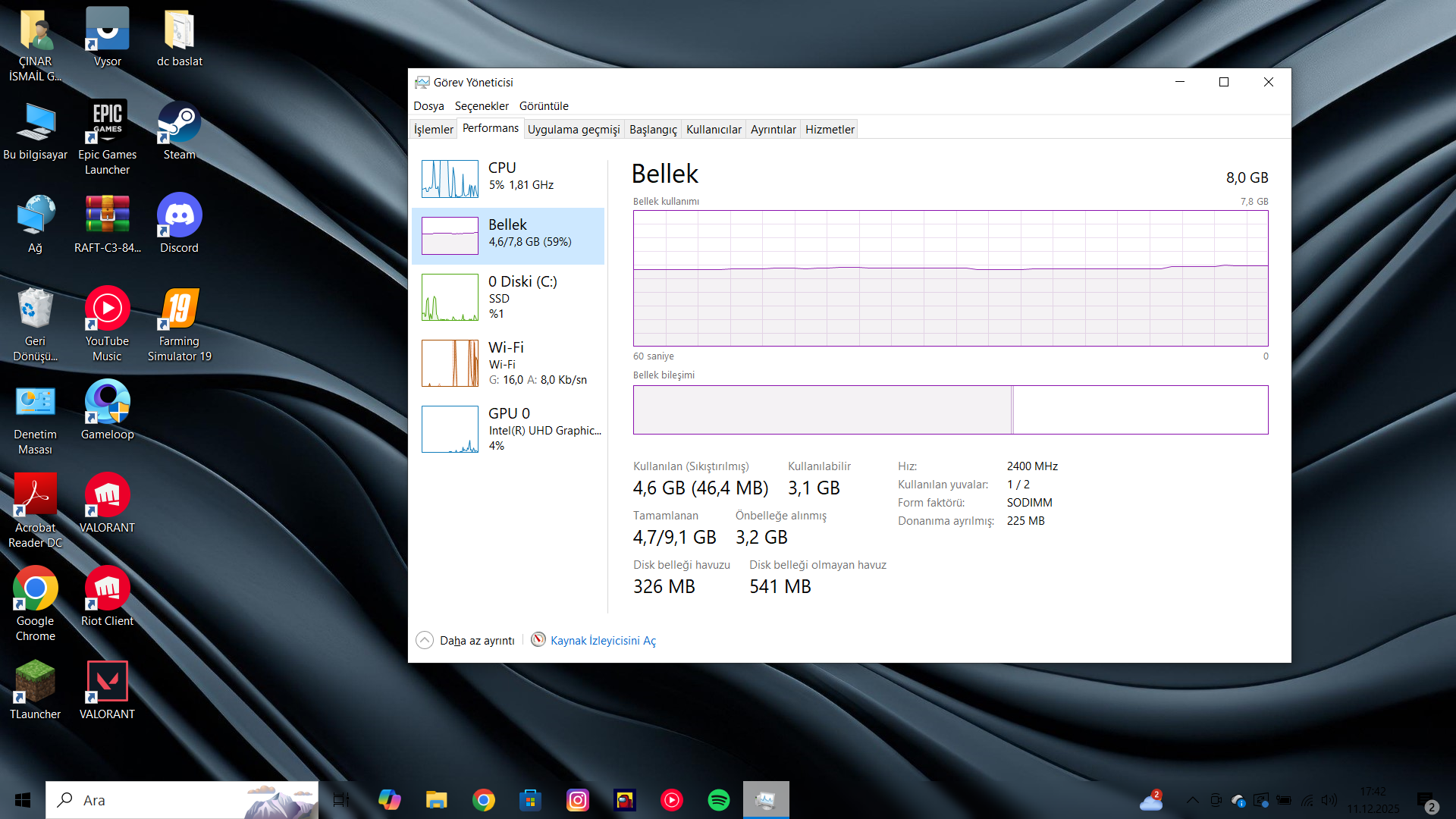Select the CPU performance graph thumbnail
Viewport: 1456px width, 819px height.
(450, 179)
